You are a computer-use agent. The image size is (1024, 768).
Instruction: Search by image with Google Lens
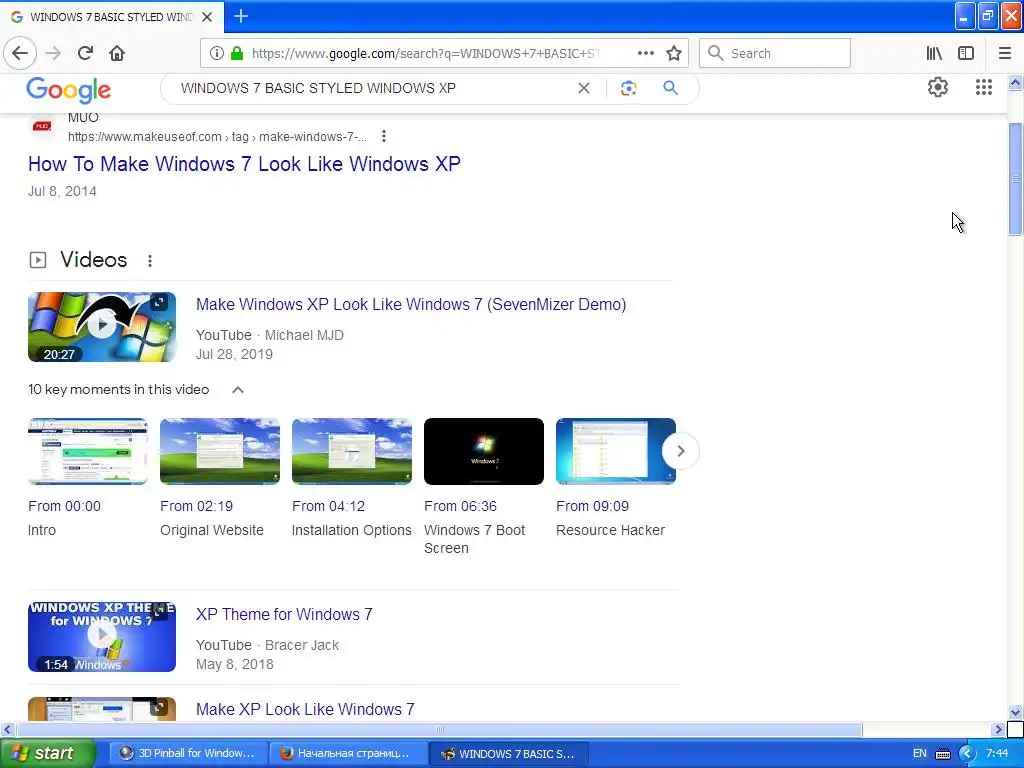coord(628,88)
